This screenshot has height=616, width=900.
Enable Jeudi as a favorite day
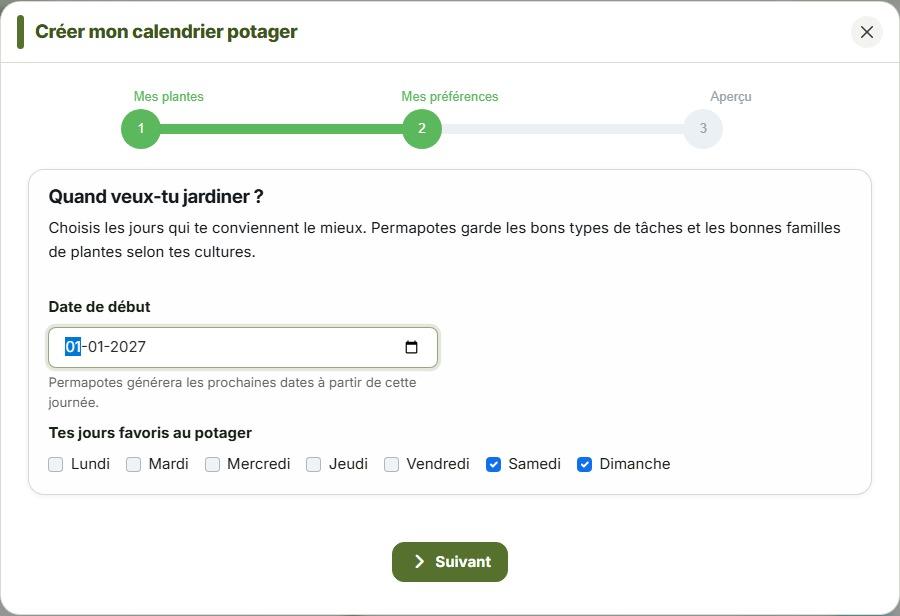[313, 464]
